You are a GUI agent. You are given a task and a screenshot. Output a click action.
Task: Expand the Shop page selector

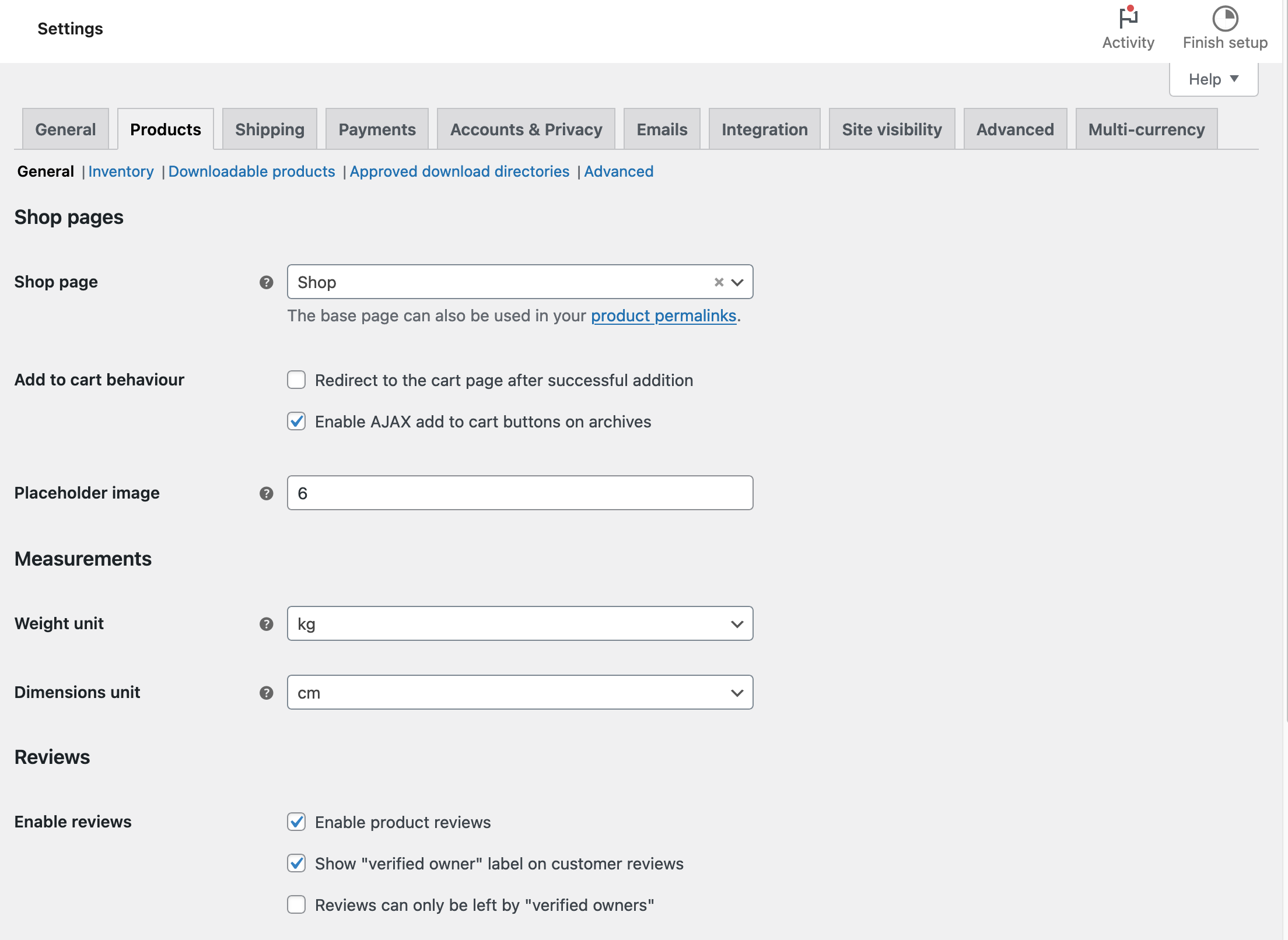click(x=738, y=282)
